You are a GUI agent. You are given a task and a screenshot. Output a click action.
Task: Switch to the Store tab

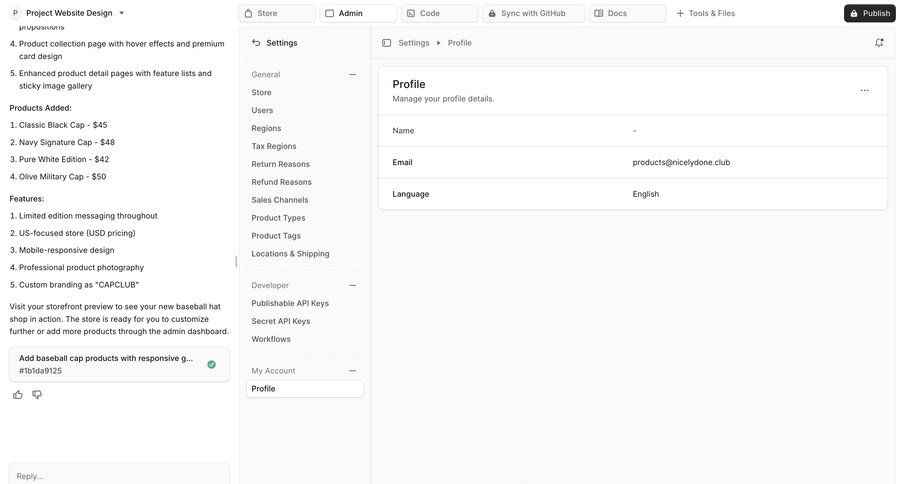tap(277, 13)
